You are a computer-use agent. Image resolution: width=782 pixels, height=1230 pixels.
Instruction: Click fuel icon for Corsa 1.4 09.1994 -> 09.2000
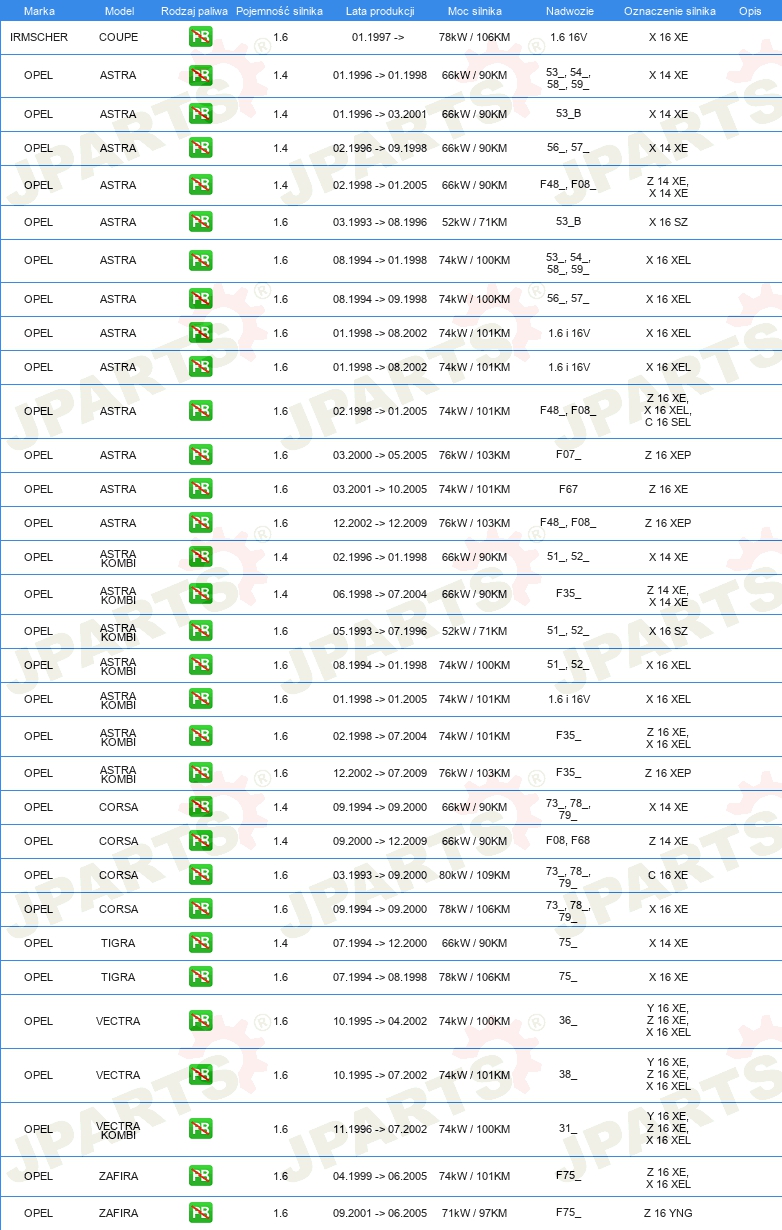pyautogui.click(x=200, y=807)
